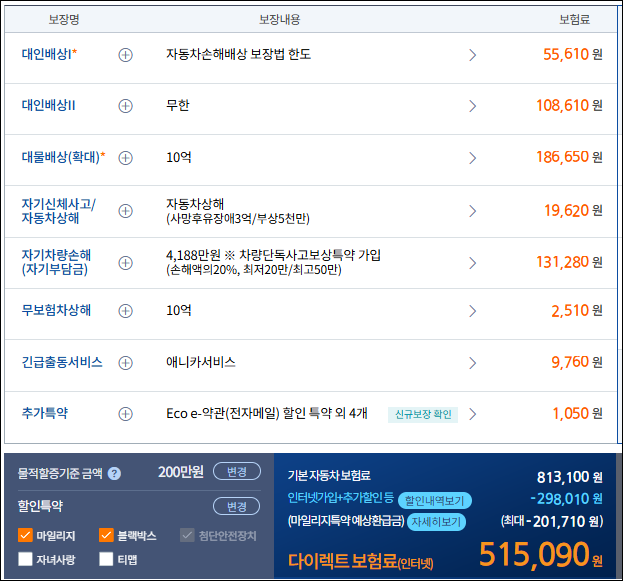Click the plus icon for 자기차량손해
Viewport: 623px width, 581px height.
tap(126, 263)
